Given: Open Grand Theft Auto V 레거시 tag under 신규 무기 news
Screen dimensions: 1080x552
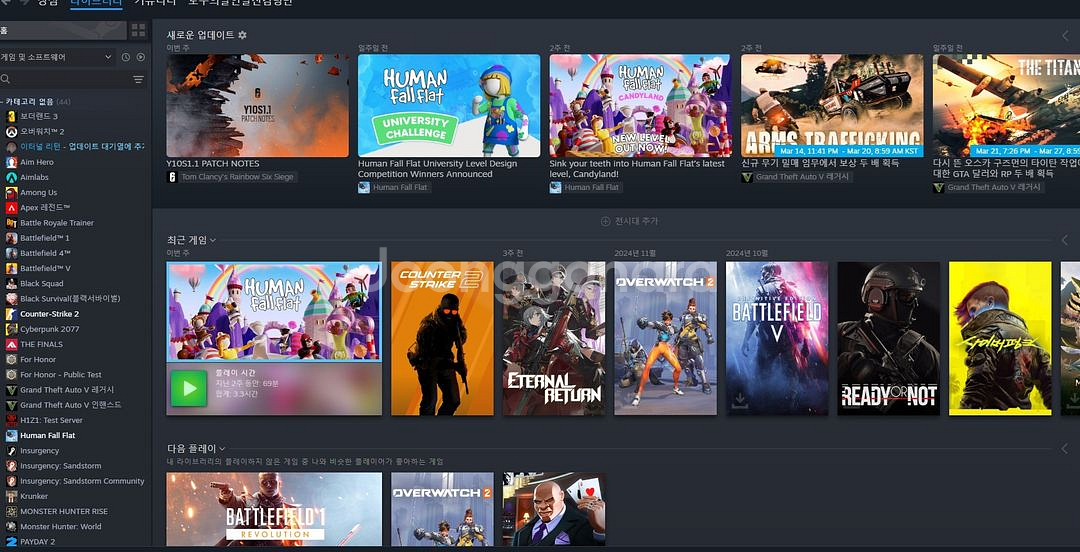Looking at the screenshot, I should (797, 177).
